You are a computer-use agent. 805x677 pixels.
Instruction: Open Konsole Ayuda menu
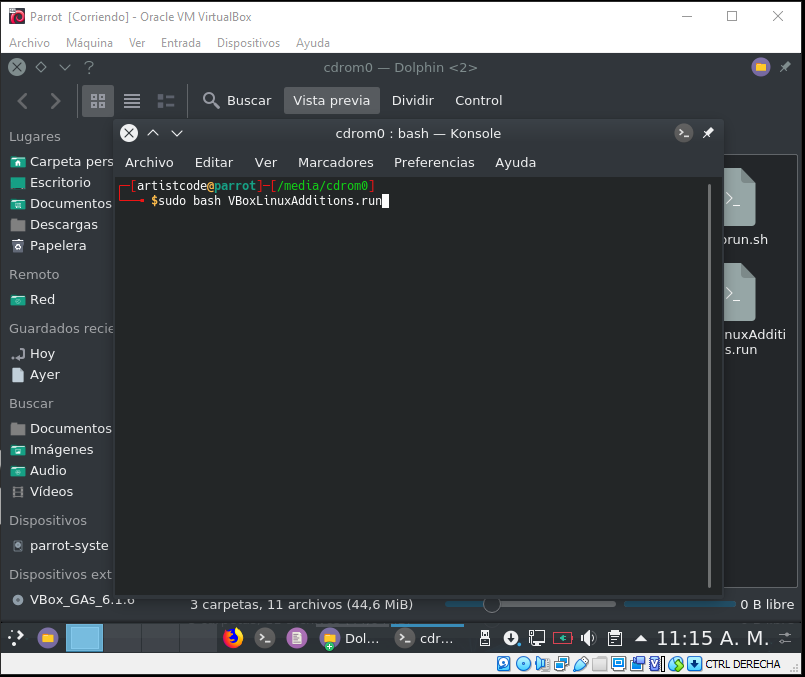515,162
